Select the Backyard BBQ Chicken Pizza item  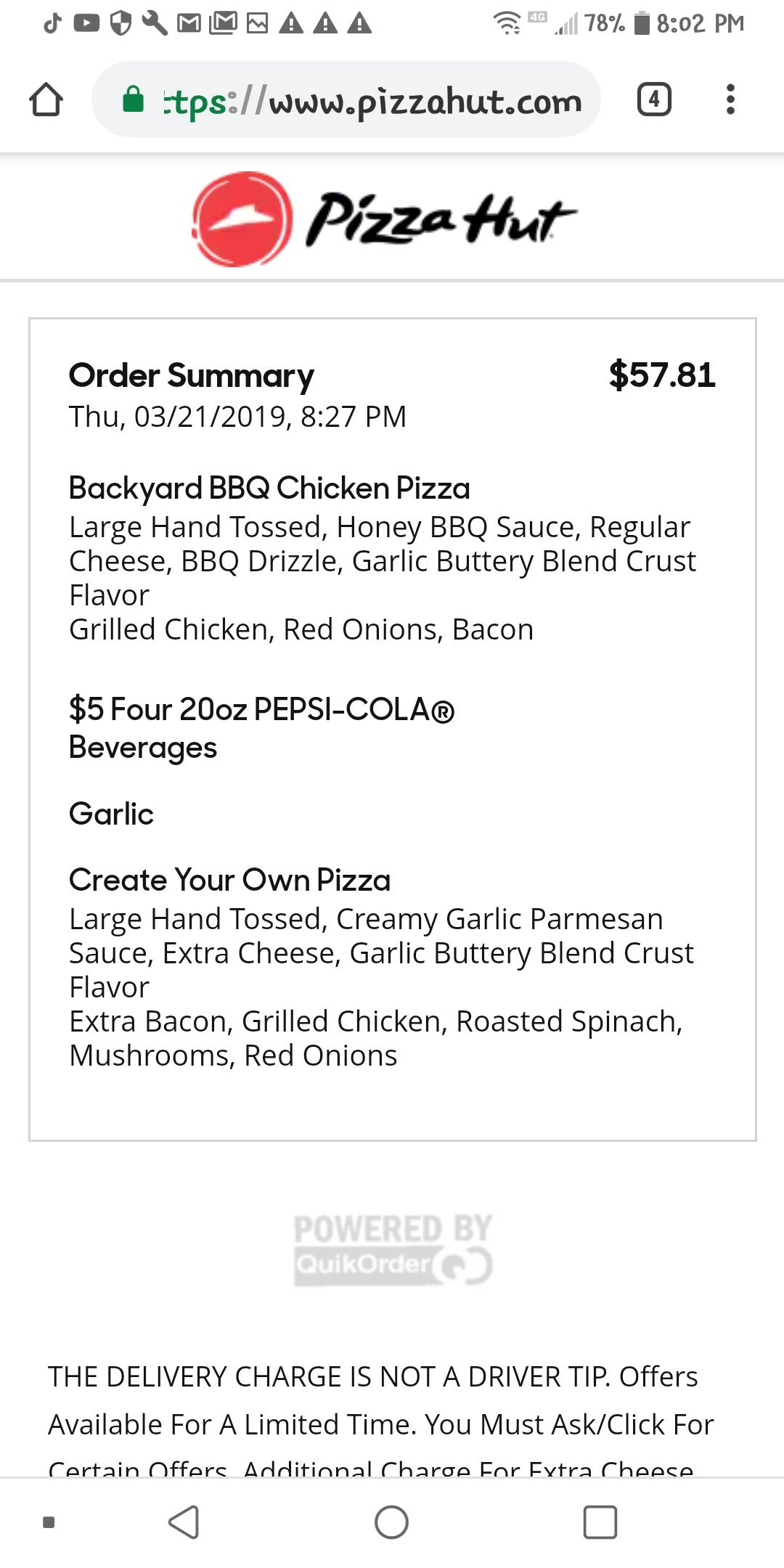[269, 489]
